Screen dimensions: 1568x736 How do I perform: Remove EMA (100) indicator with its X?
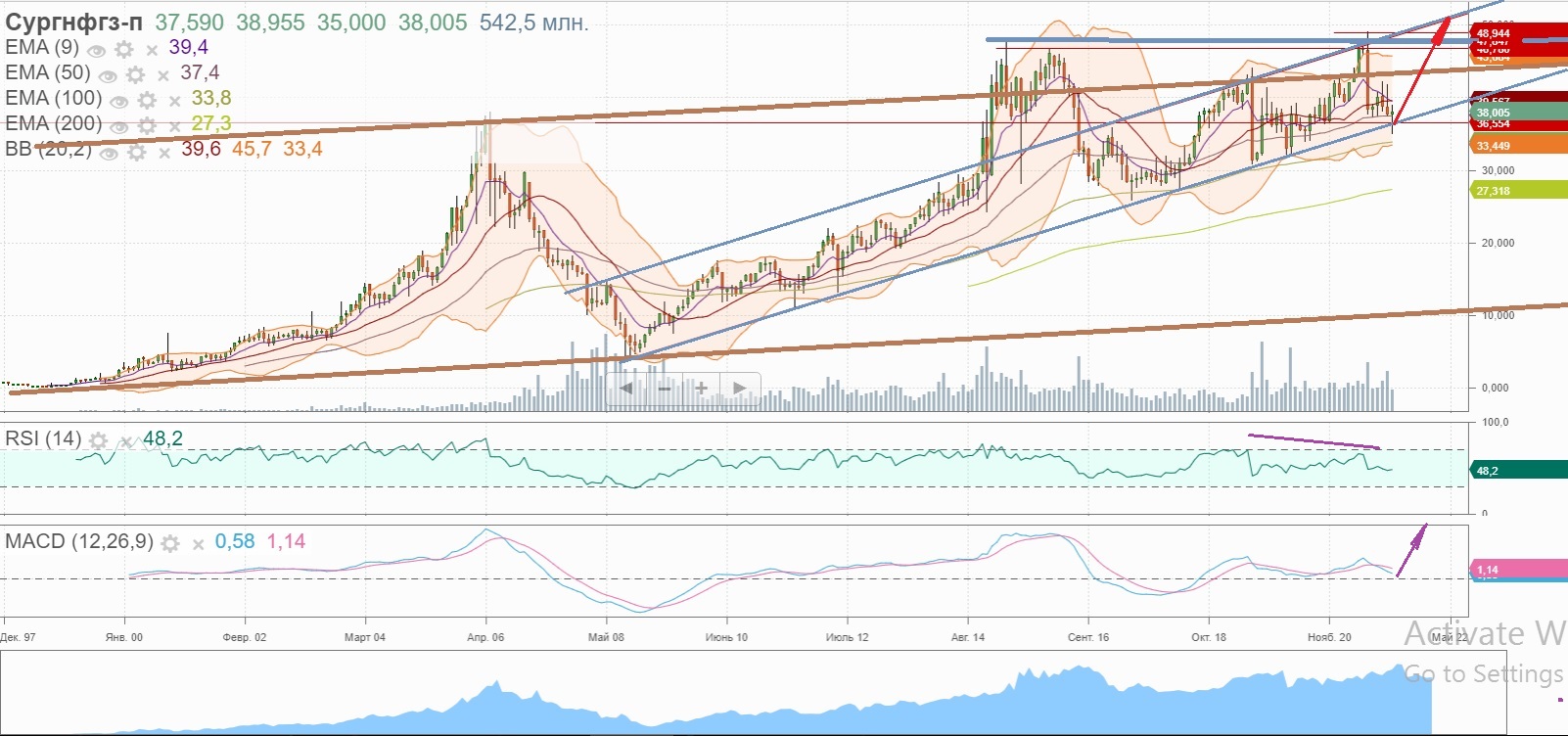(174, 100)
